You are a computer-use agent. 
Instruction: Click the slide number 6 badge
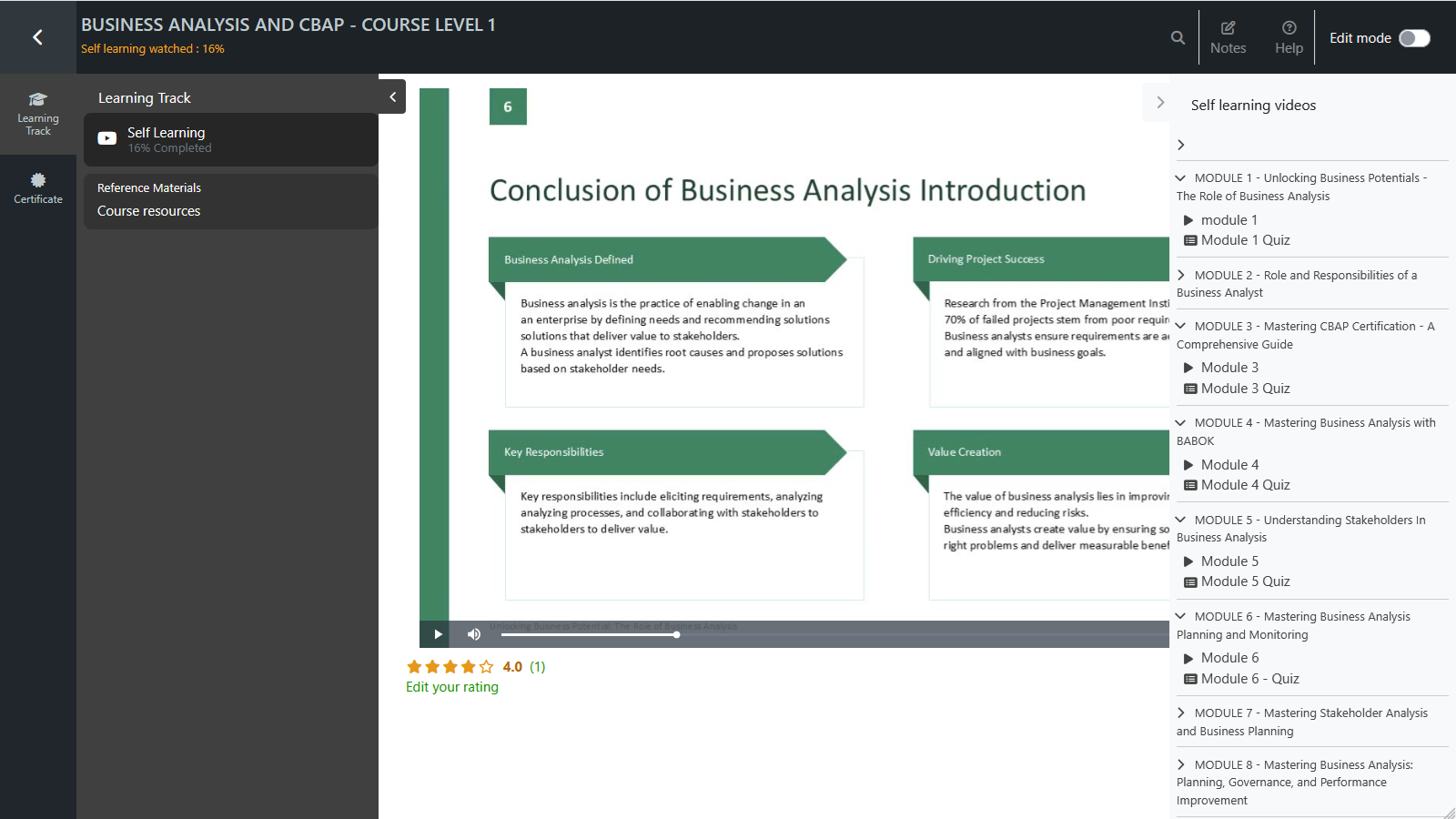(508, 106)
